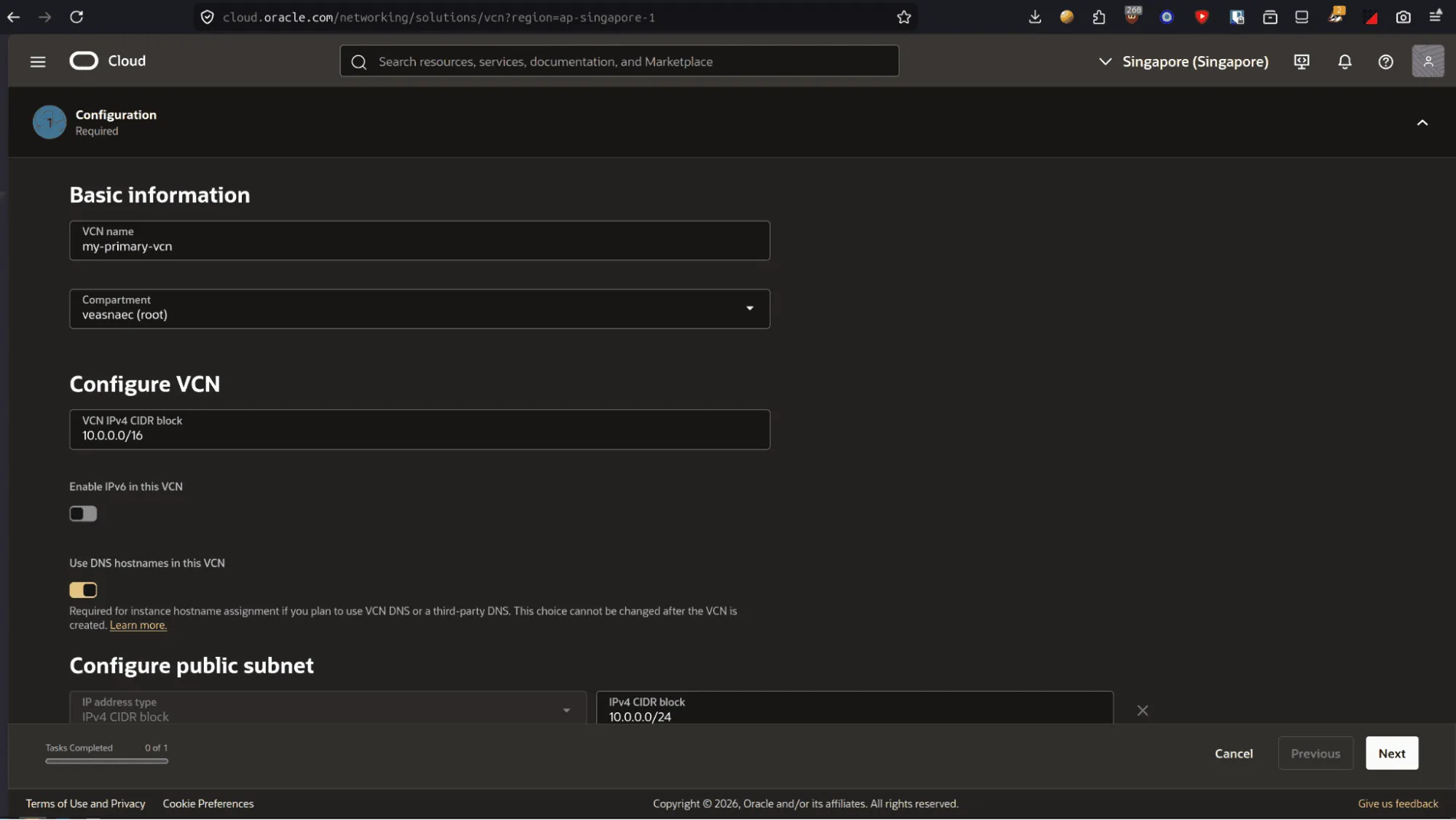The width and height of the screenshot is (1456, 820).
Task: Click the yellow globe extension icon
Action: (1067, 17)
